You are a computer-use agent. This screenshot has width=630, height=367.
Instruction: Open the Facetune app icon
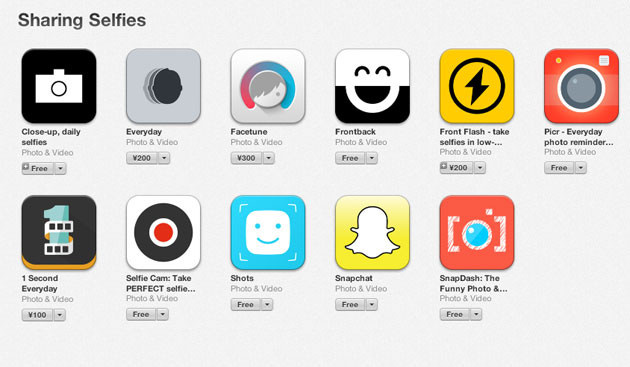(268, 86)
